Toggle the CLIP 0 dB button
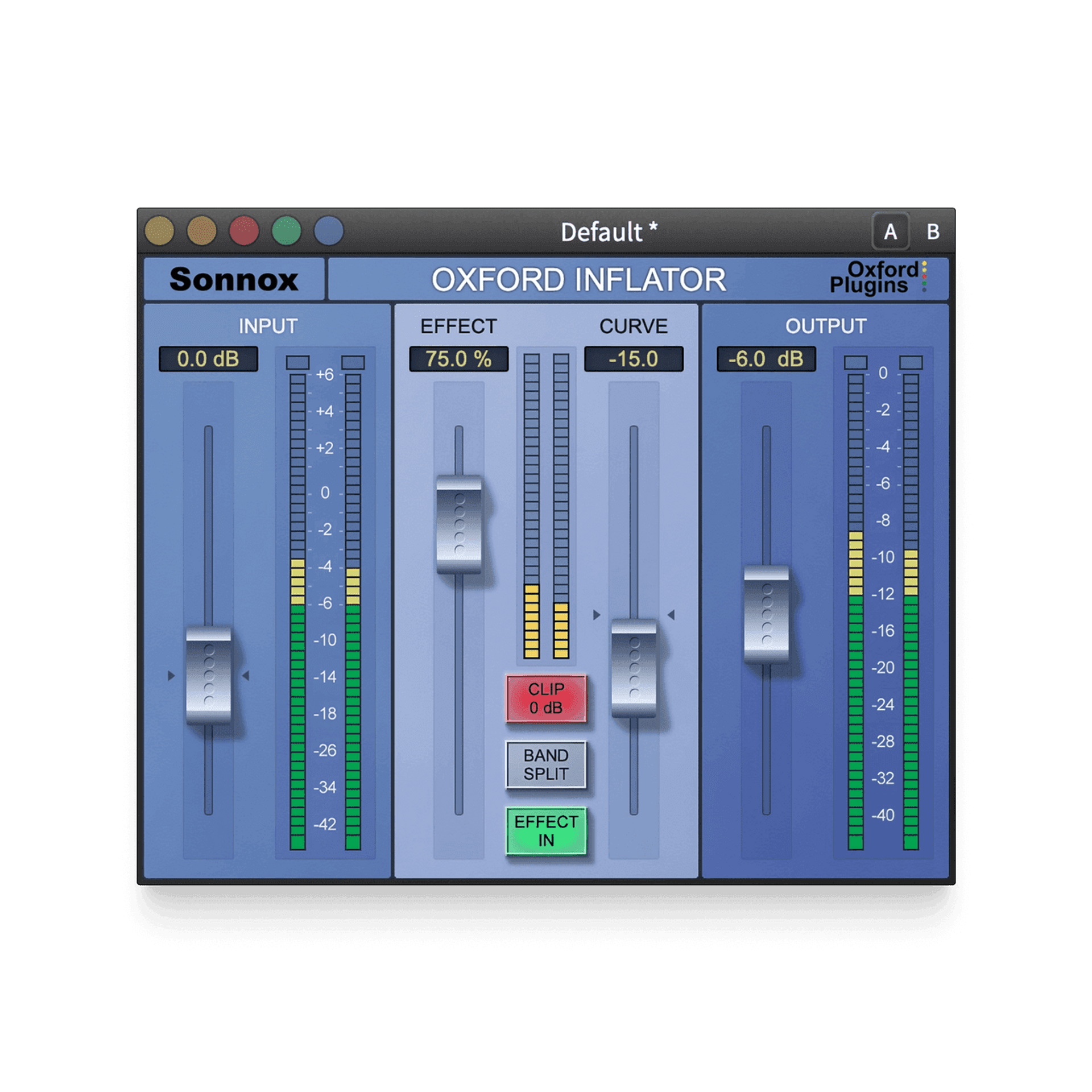Screen dimensions: 1092x1092 pos(546,698)
